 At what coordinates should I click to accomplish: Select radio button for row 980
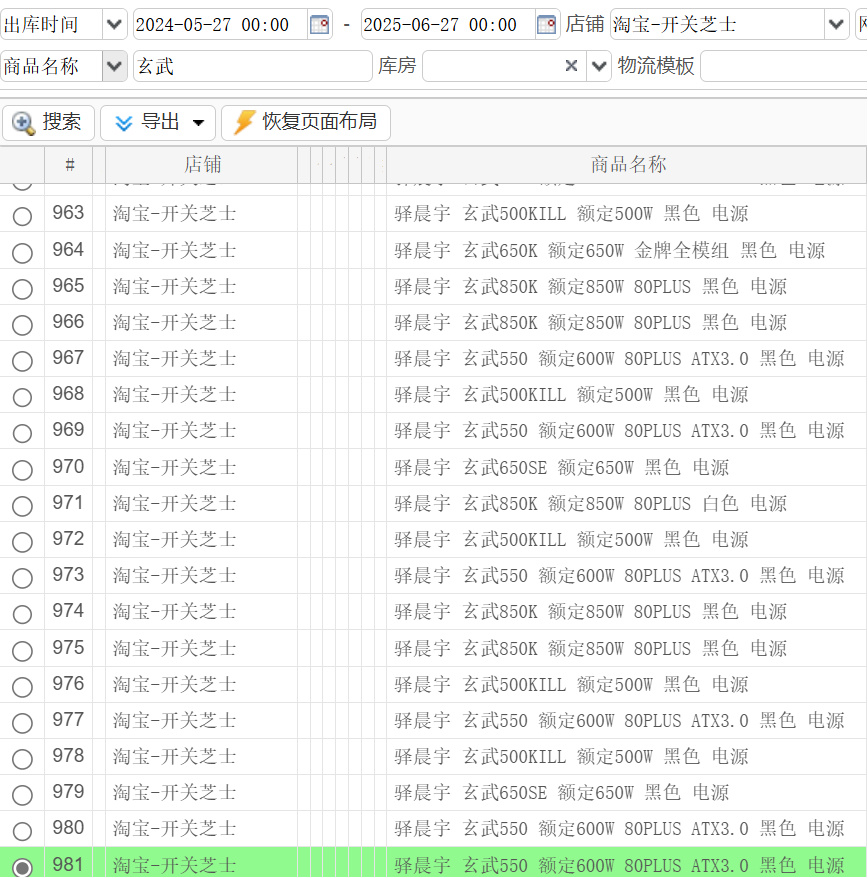(x=22, y=832)
